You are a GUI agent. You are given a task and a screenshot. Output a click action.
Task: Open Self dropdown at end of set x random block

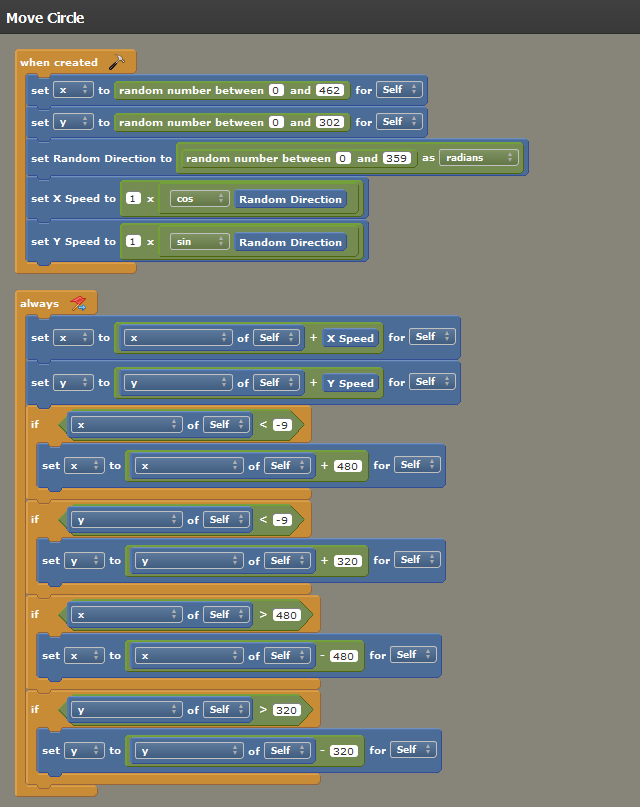point(399,90)
